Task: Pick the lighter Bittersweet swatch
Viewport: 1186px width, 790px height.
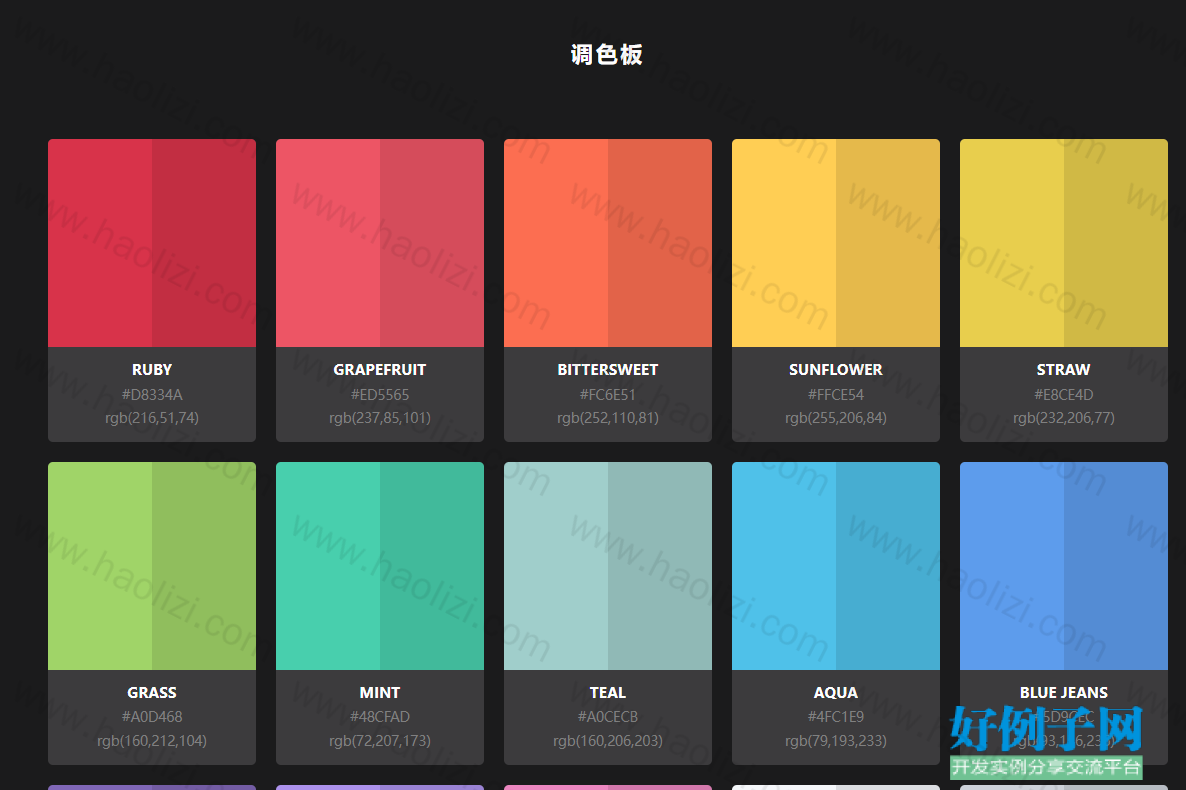Action: (556, 243)
